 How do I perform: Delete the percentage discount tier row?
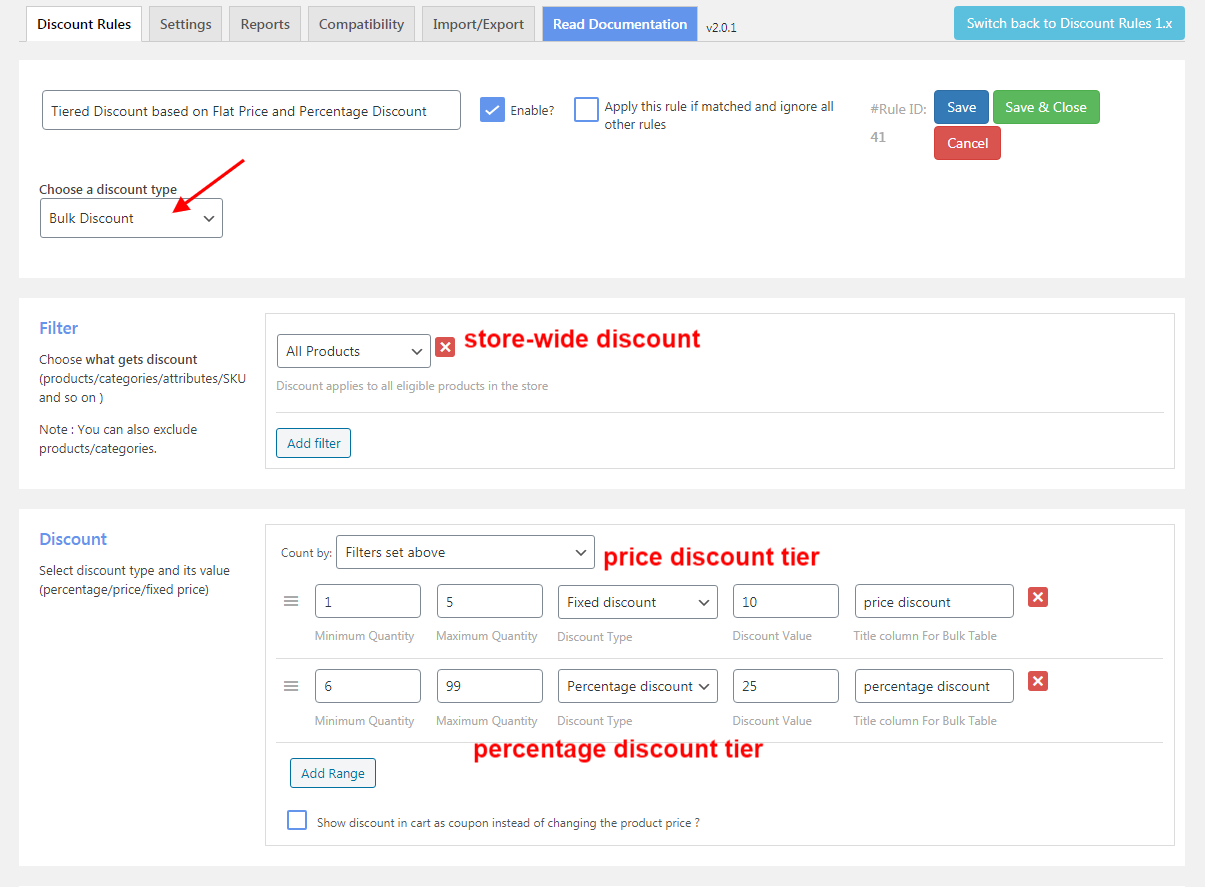(x=1037, y=681)
